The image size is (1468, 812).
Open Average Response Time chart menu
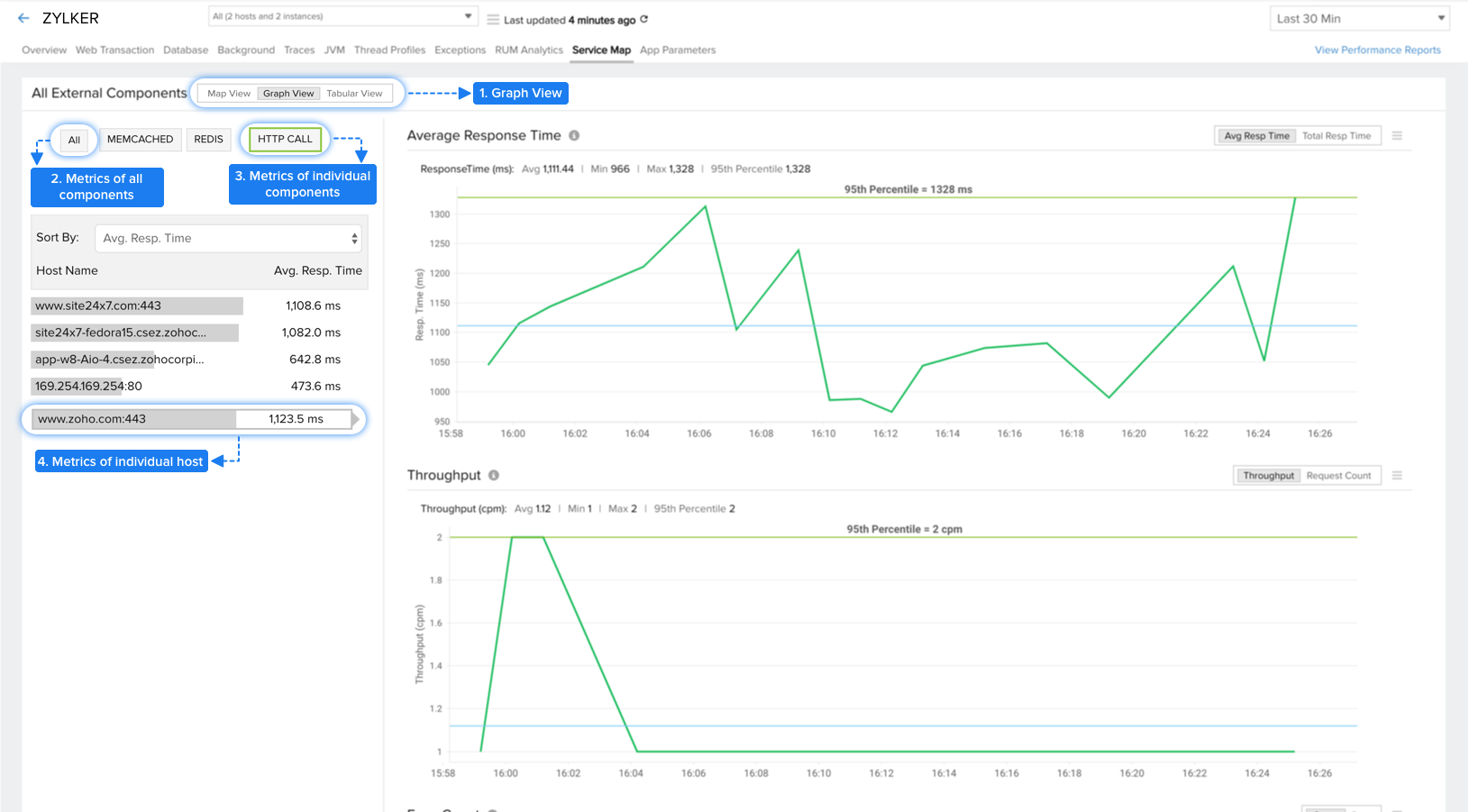pos(1397,135)
